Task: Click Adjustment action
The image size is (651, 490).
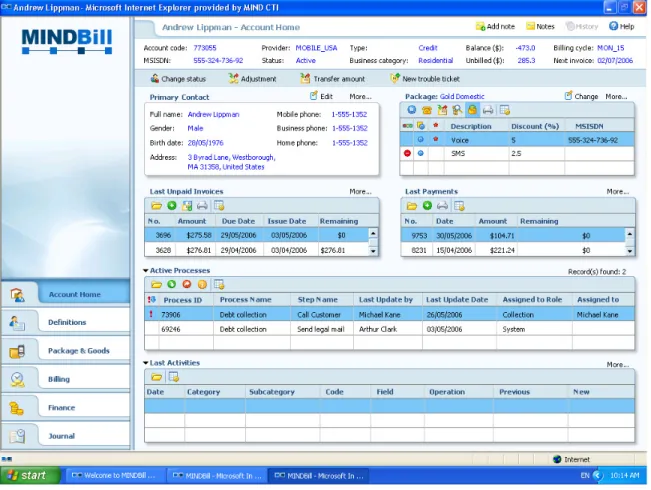Action: point(252,78)
